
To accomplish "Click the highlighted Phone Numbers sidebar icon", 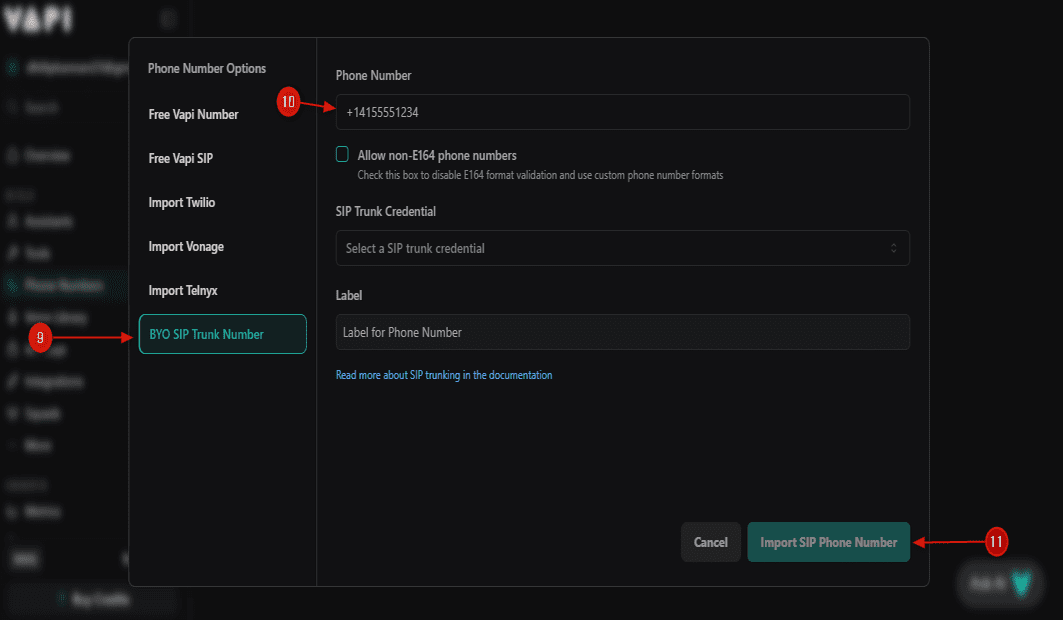I will (11, 285).
